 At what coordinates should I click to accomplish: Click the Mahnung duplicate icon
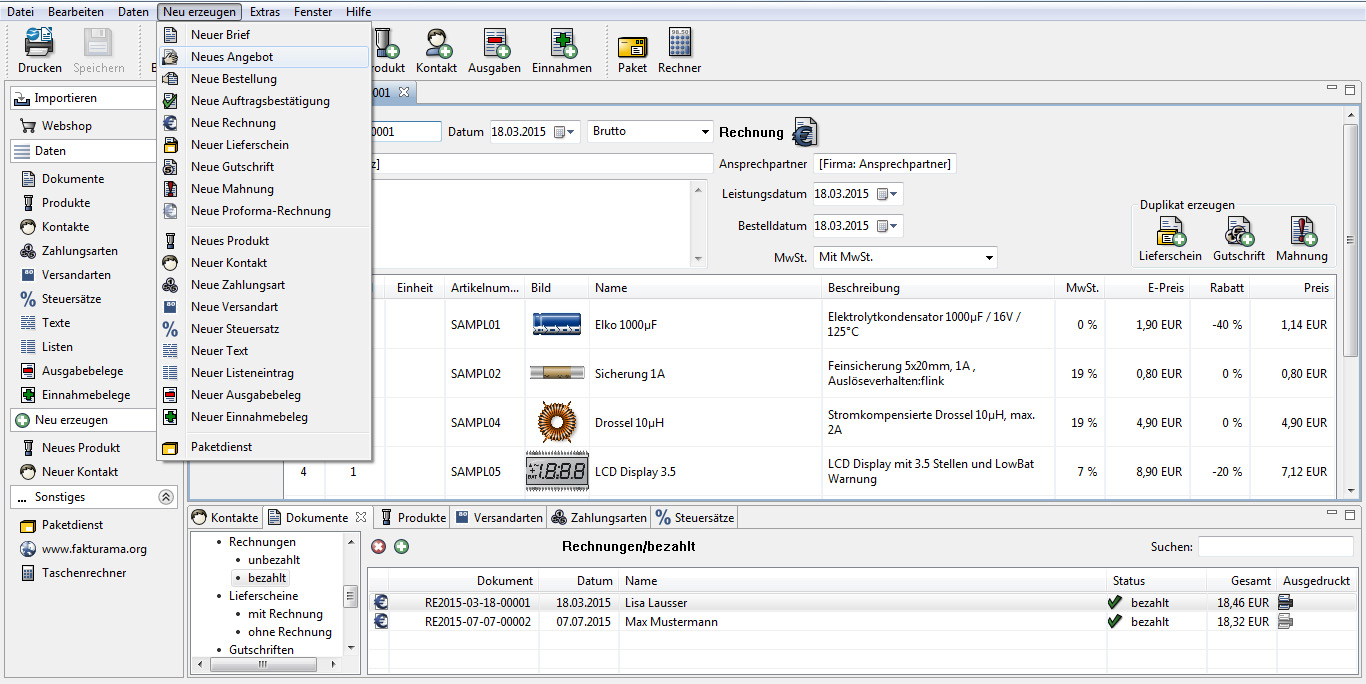tap(1301, 232)
